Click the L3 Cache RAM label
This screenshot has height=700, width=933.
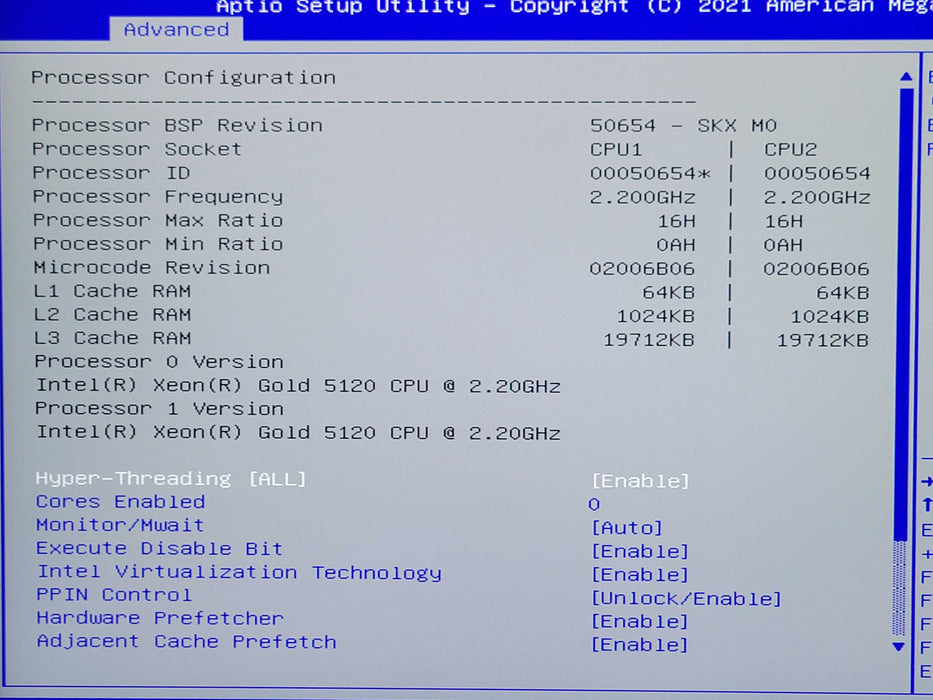(112, 338)
